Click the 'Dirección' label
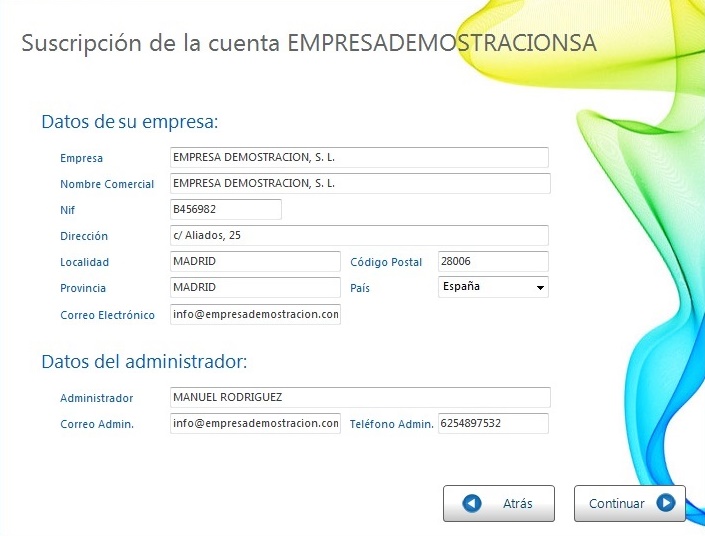 tap(84, 236)
